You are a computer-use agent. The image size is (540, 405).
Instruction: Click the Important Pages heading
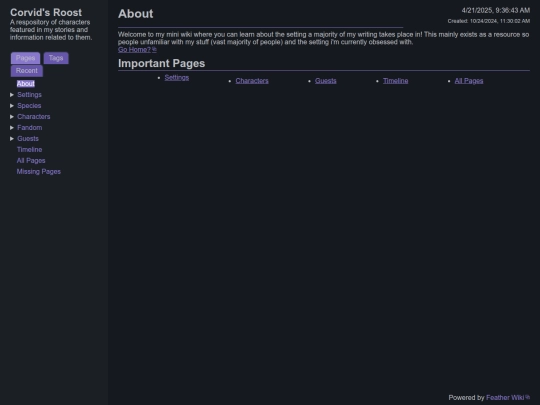(x=162, y=63)
